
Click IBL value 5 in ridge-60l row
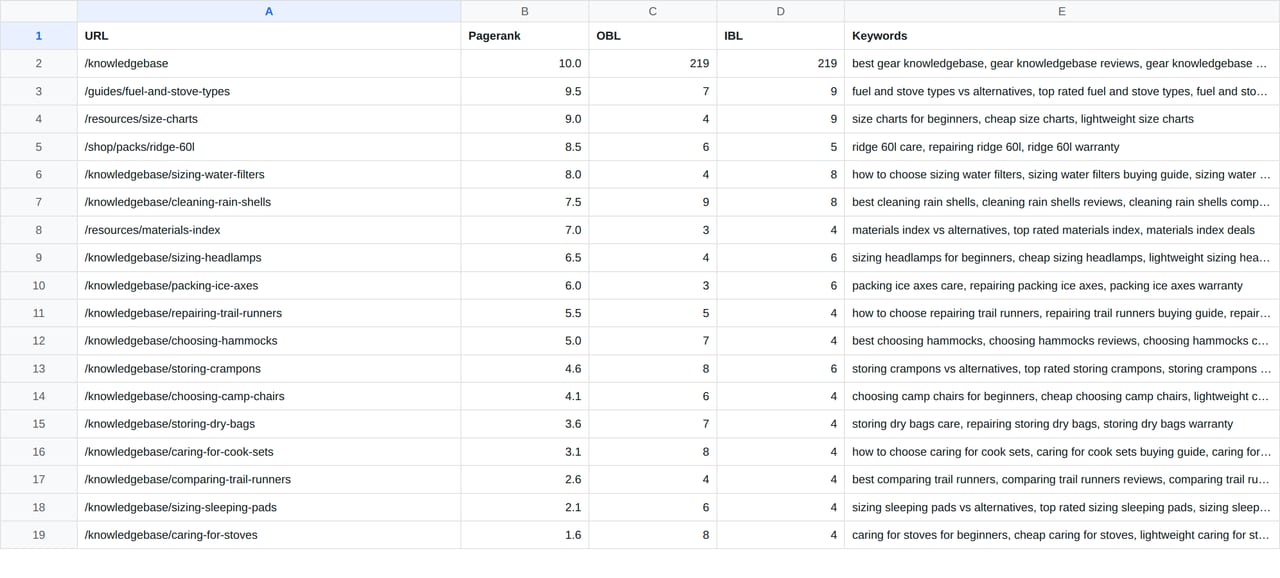[x=781, y=147]
